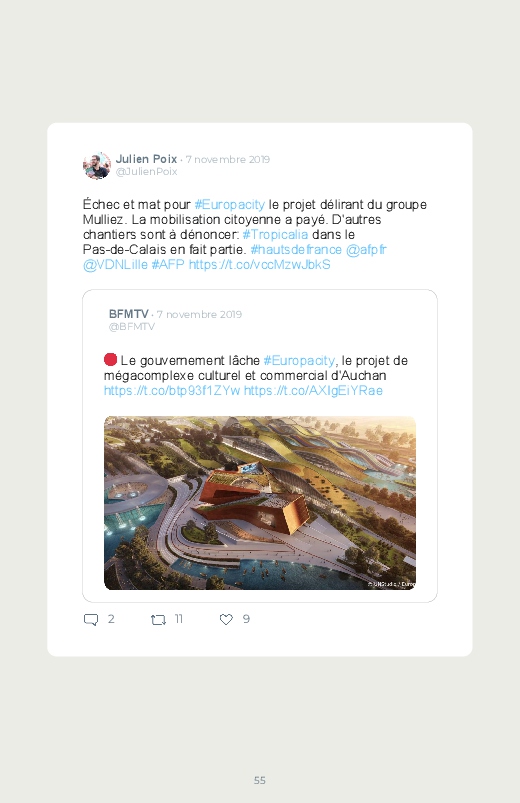Viewport: 520px width, 803px height.
Task: Click the BFMTV account name
Action: pyautogui.click(x=129, y=314)
